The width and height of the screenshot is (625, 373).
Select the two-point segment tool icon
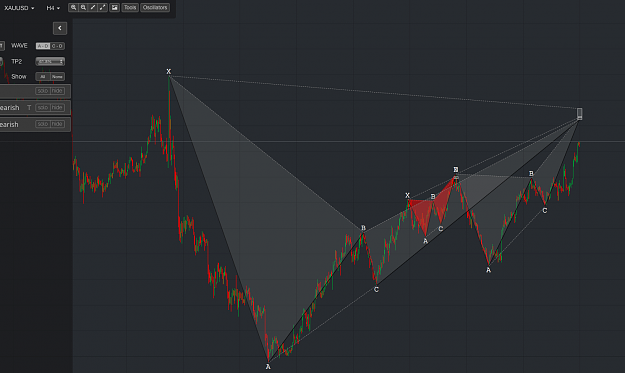102,8
